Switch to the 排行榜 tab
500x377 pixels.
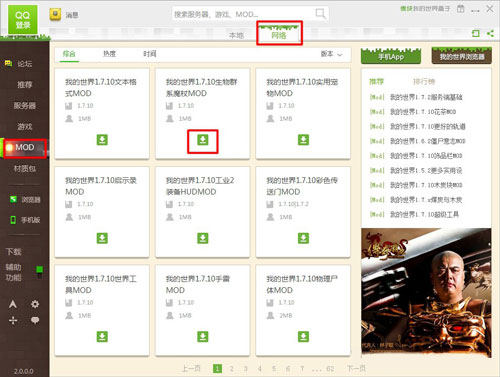(424, 81)
